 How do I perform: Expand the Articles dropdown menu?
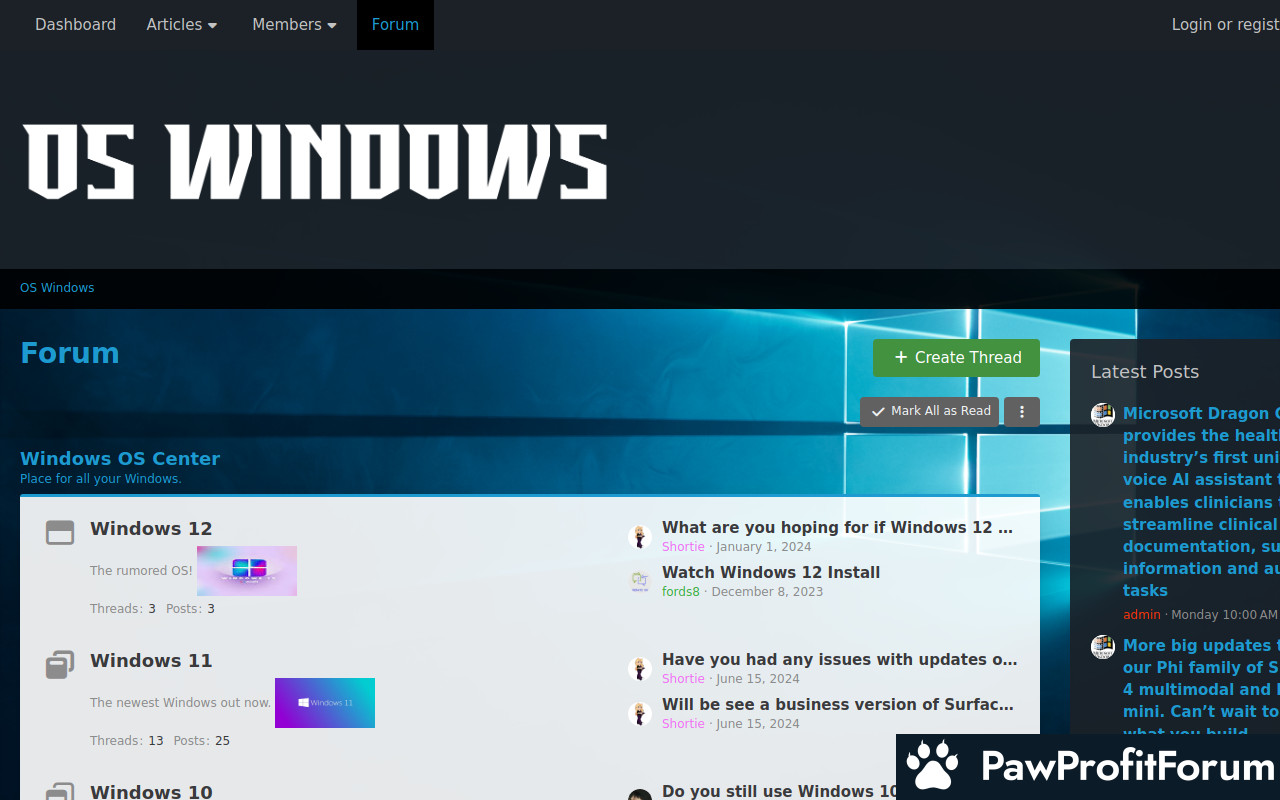click(182, 25)
